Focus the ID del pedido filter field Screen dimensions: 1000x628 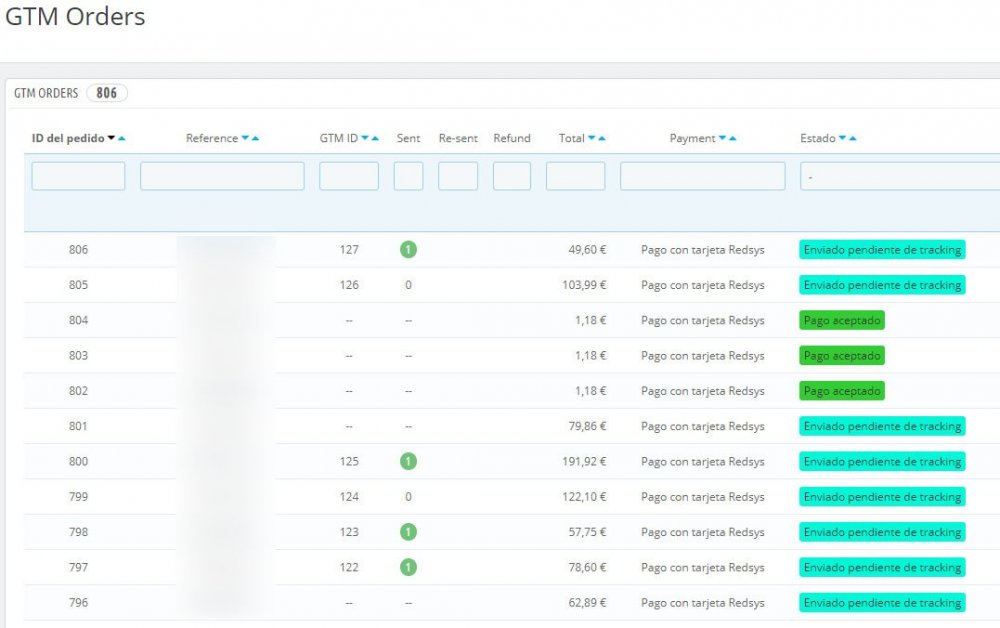click(78, 176)
